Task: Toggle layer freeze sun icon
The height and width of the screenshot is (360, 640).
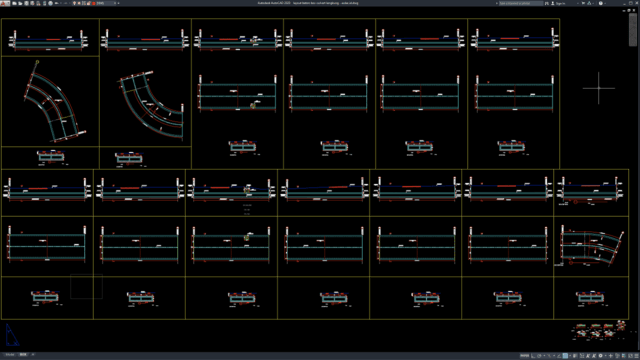Action: (79, 3)
